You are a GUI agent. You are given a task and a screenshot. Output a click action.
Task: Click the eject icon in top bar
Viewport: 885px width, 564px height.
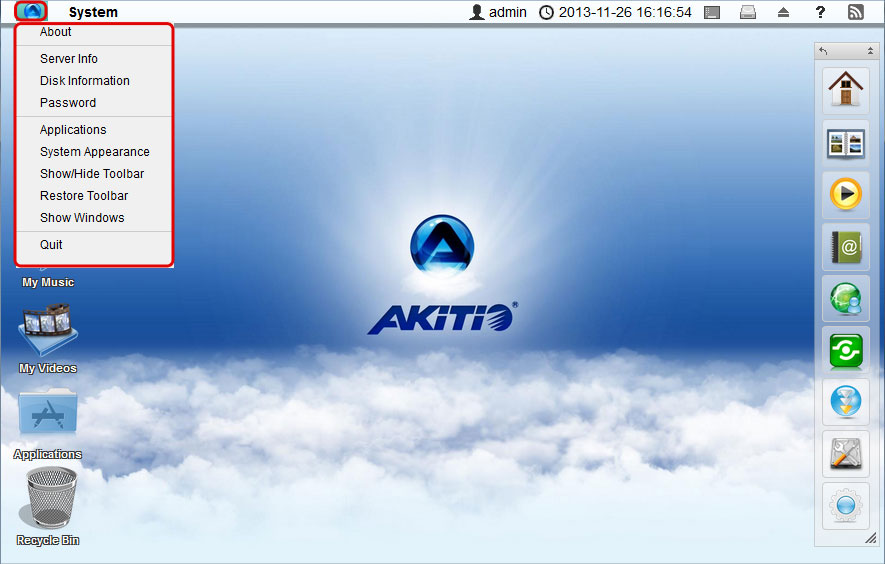(x=783, y=12)
